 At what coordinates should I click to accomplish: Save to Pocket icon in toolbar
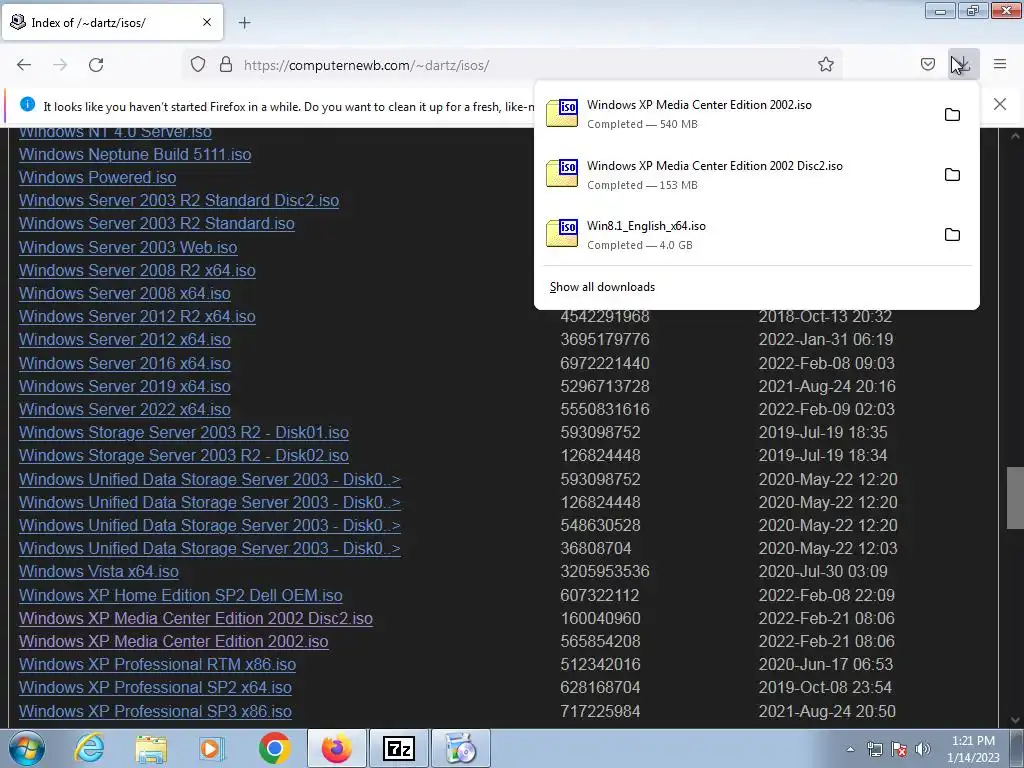[x=927, y=64]
